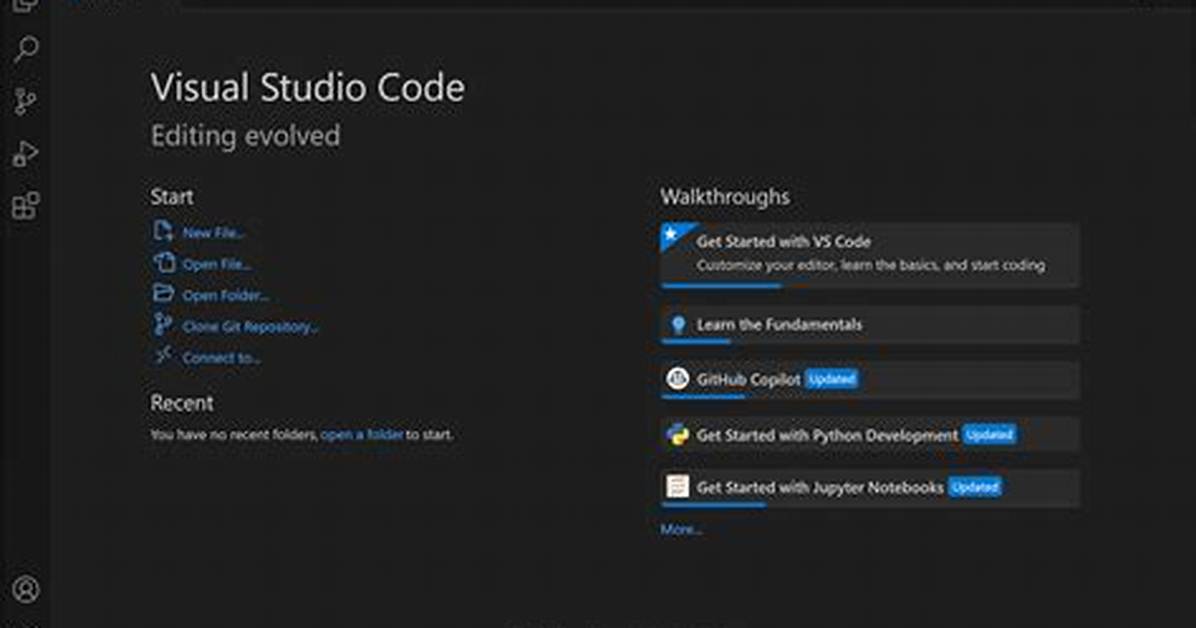Click the 'Recent' section heading

(x=182, y=403)
